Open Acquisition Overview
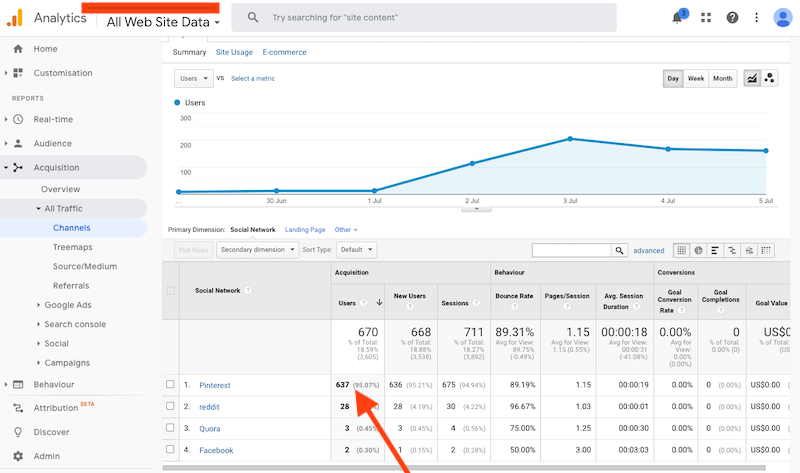 pos(61,189)
